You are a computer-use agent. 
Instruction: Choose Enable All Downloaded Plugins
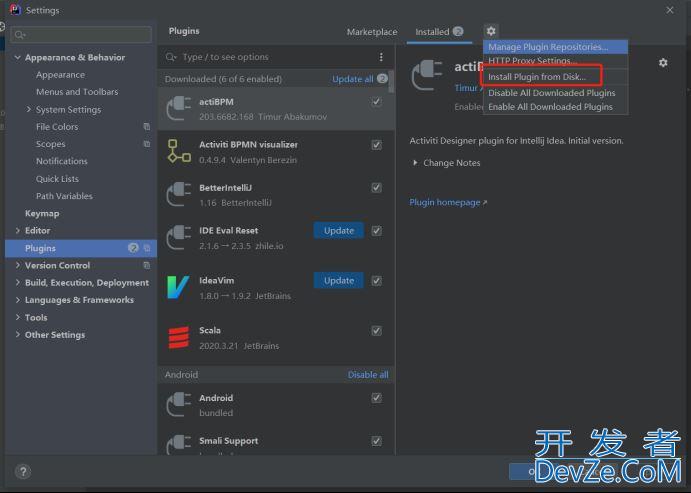coord(555,107)
